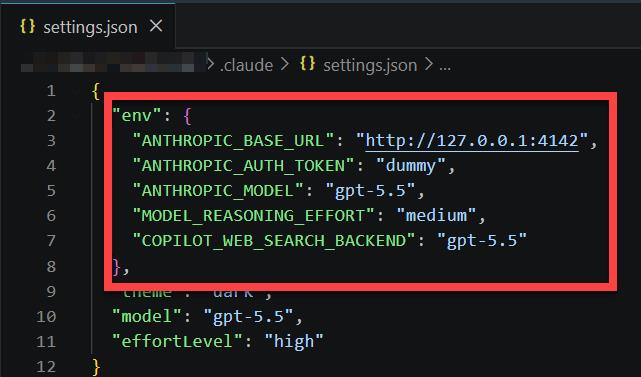Click the ANTHROPIC_MODEL key
Viewport: 641px width, 377px height.
[x=218, y=191]
